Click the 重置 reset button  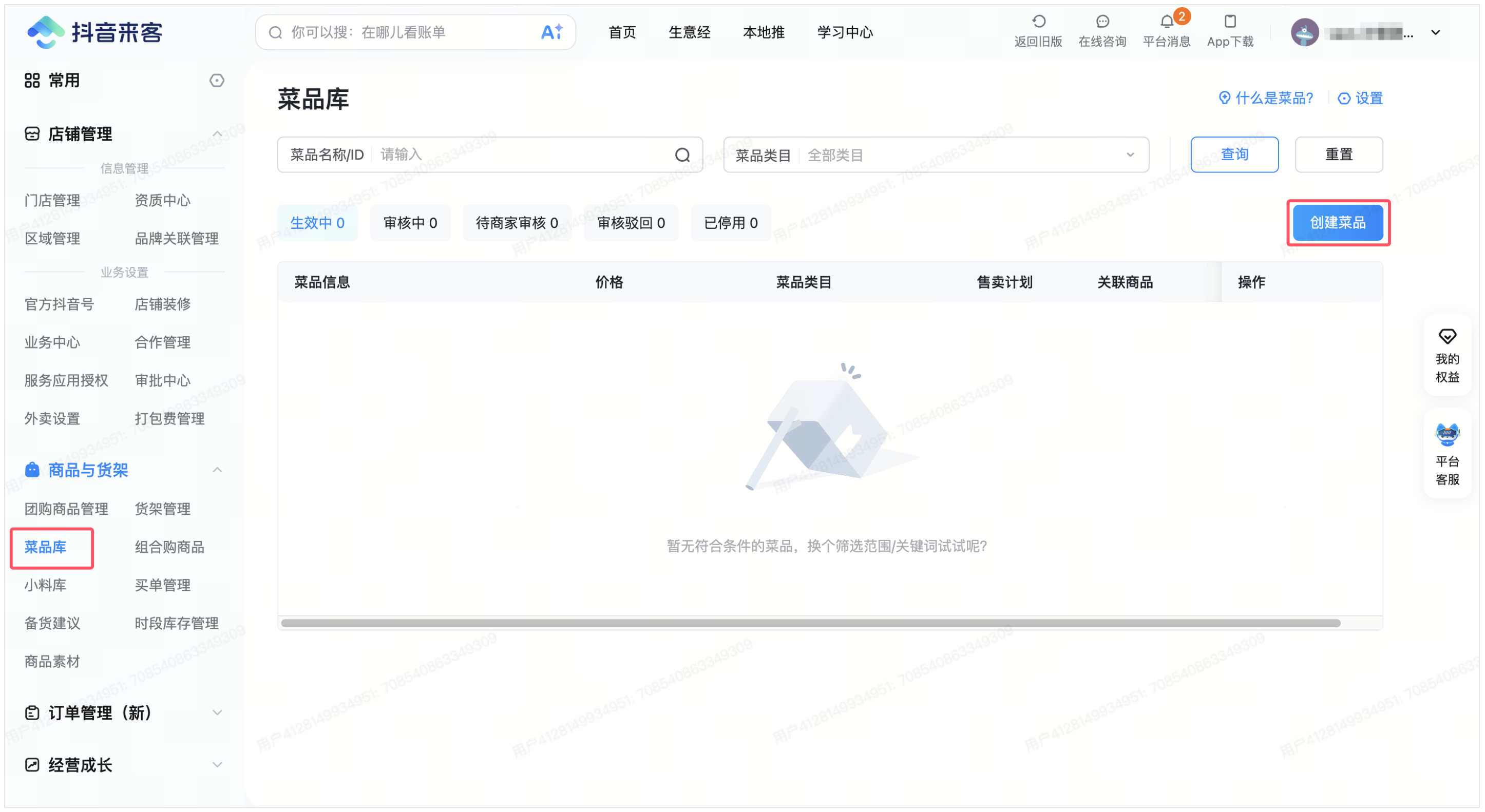click(1339, 154)
